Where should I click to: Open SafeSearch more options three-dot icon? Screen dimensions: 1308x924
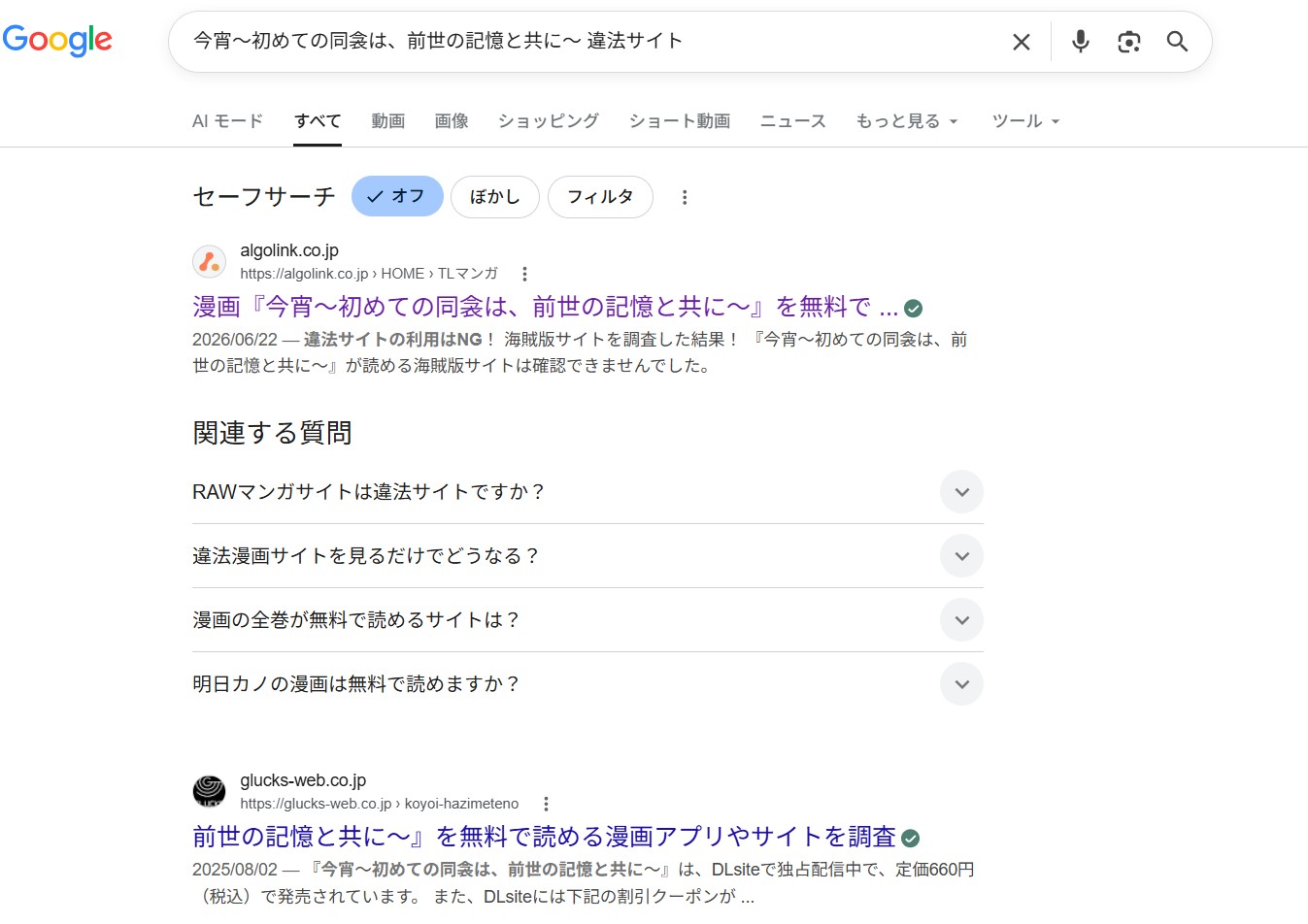(x=685, y=197)
